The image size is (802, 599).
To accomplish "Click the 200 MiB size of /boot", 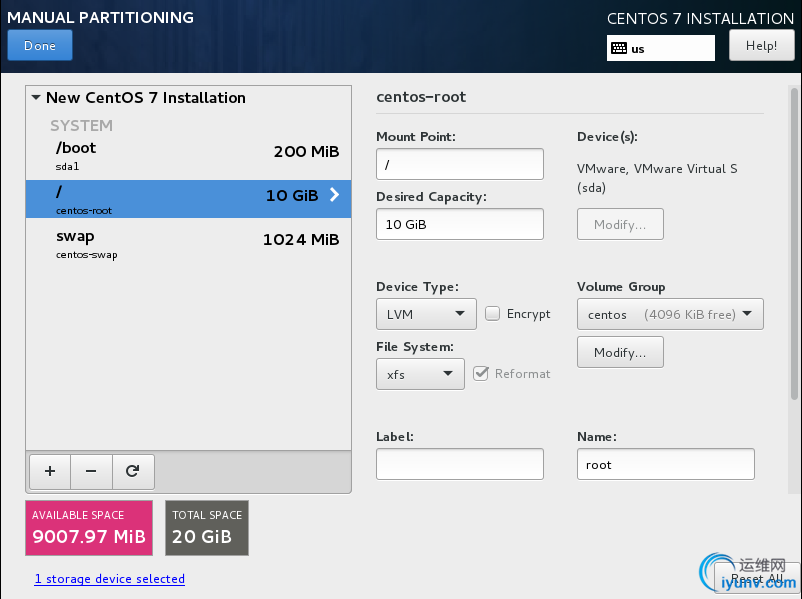I will click(x=306, y=151).
